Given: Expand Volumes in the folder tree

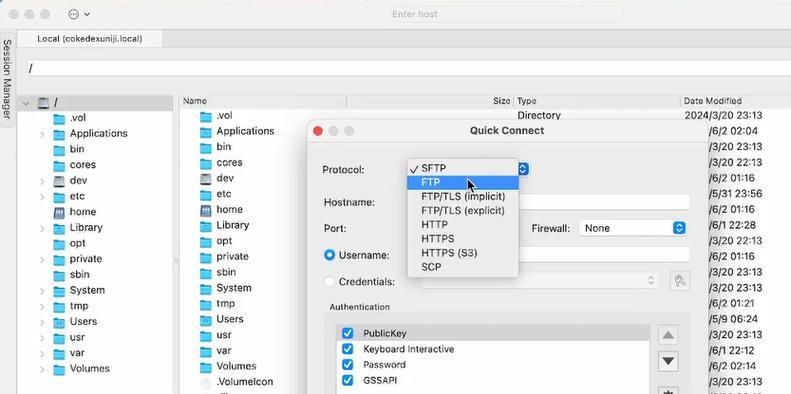Looking at the screenshot, I should [42, 369].
